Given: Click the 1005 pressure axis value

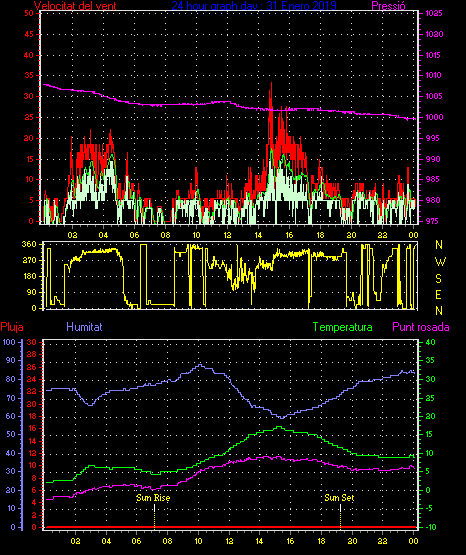Looking at the screenshot, I should [434, 96].
